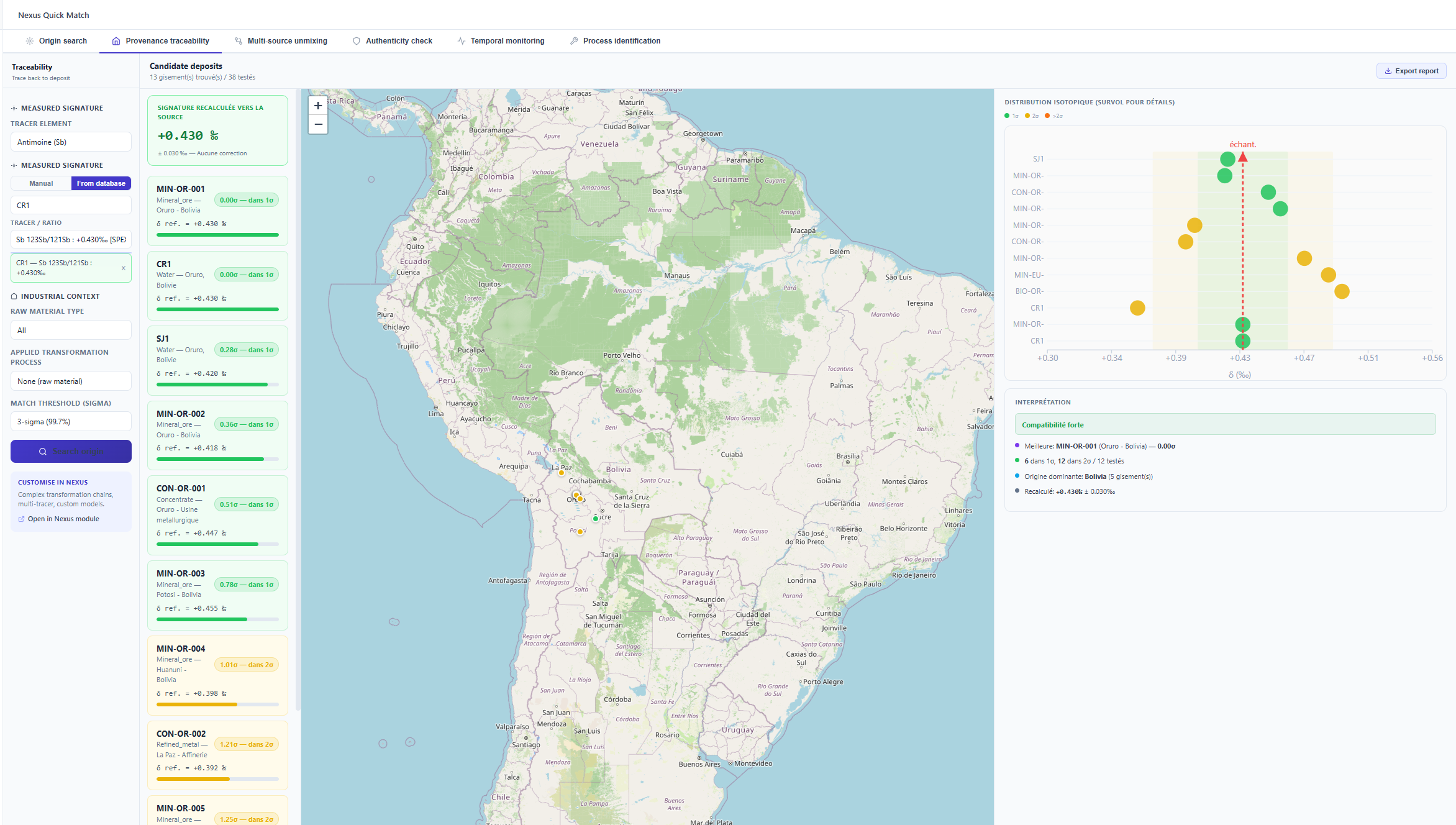Image resolution: width=1456 pixels, height=825 pixels.
Task: Zoom out on the map
Action: tap(318, 124)
